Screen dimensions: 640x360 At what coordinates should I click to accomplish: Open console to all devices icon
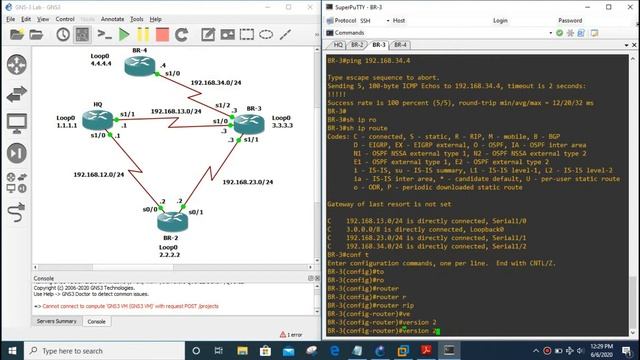click(104, 35)
